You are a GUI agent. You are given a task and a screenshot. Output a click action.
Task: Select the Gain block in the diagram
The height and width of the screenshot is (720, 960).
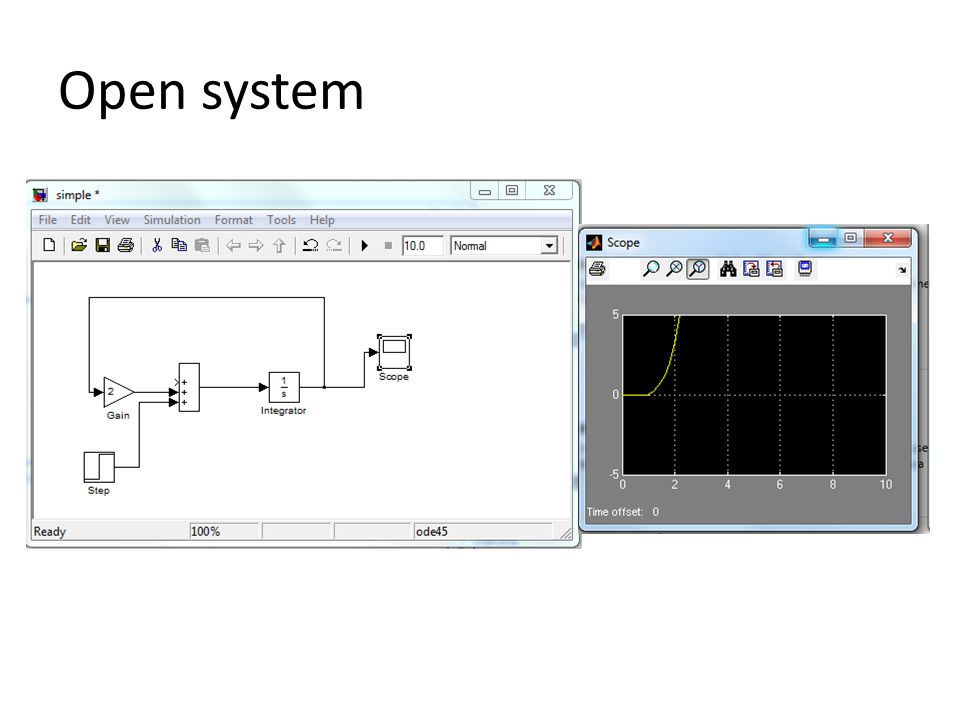point(116,392)
